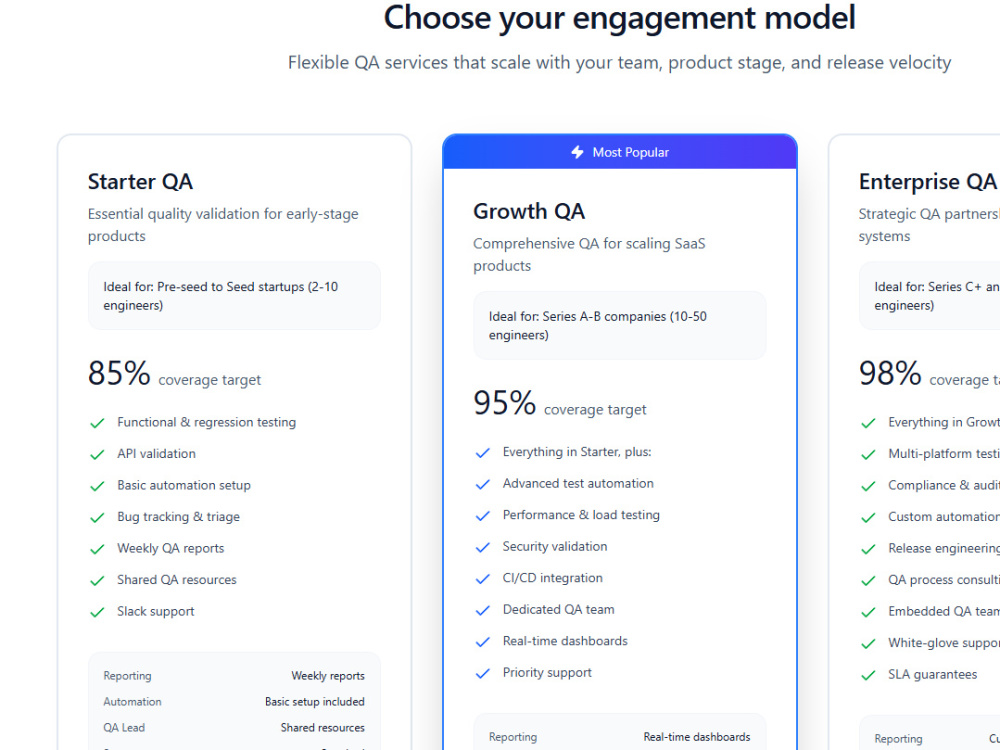This screenshot has width=1000, height=750.
Task: Click checkmark next to Priority support
Action: tap(483, 673)
